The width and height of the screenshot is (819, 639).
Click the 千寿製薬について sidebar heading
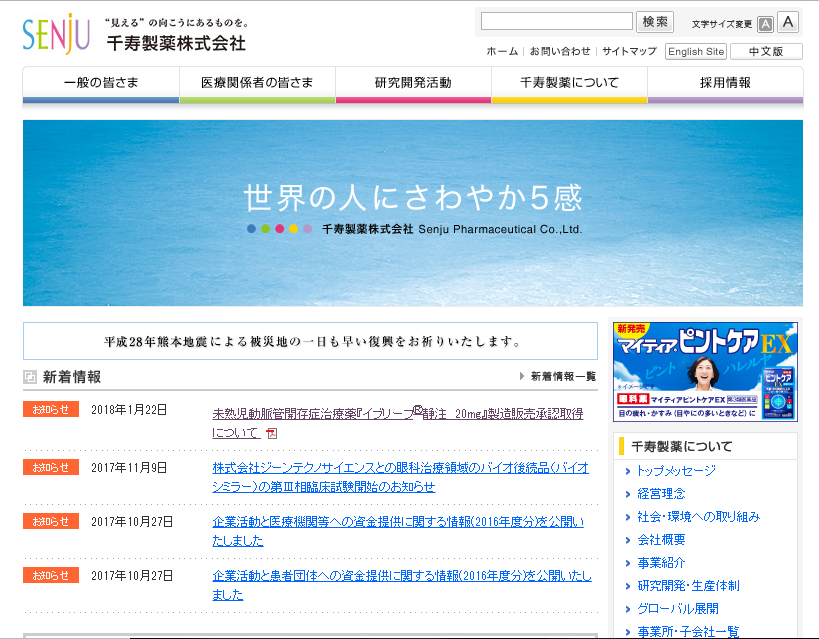(682, 447)
